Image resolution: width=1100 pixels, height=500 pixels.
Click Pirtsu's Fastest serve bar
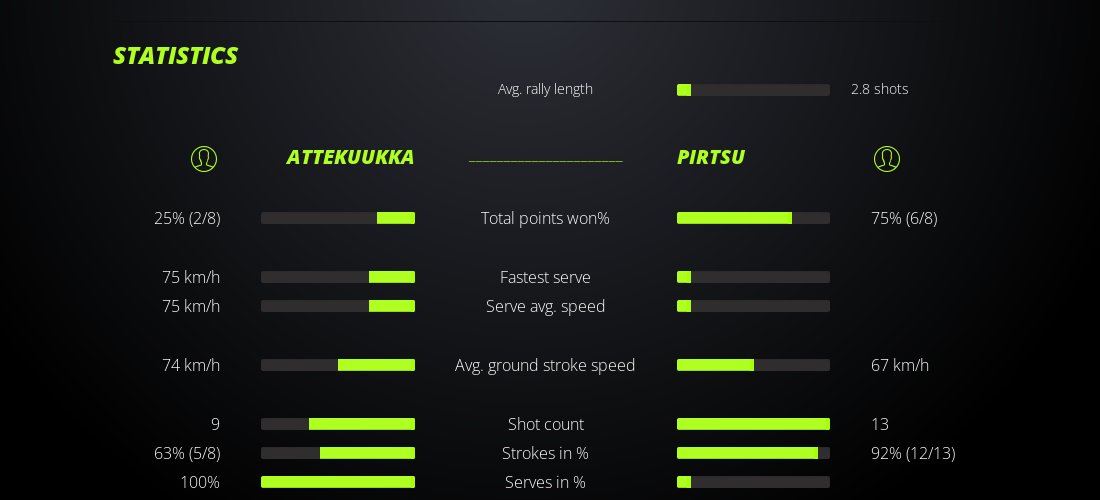point(753,277)
